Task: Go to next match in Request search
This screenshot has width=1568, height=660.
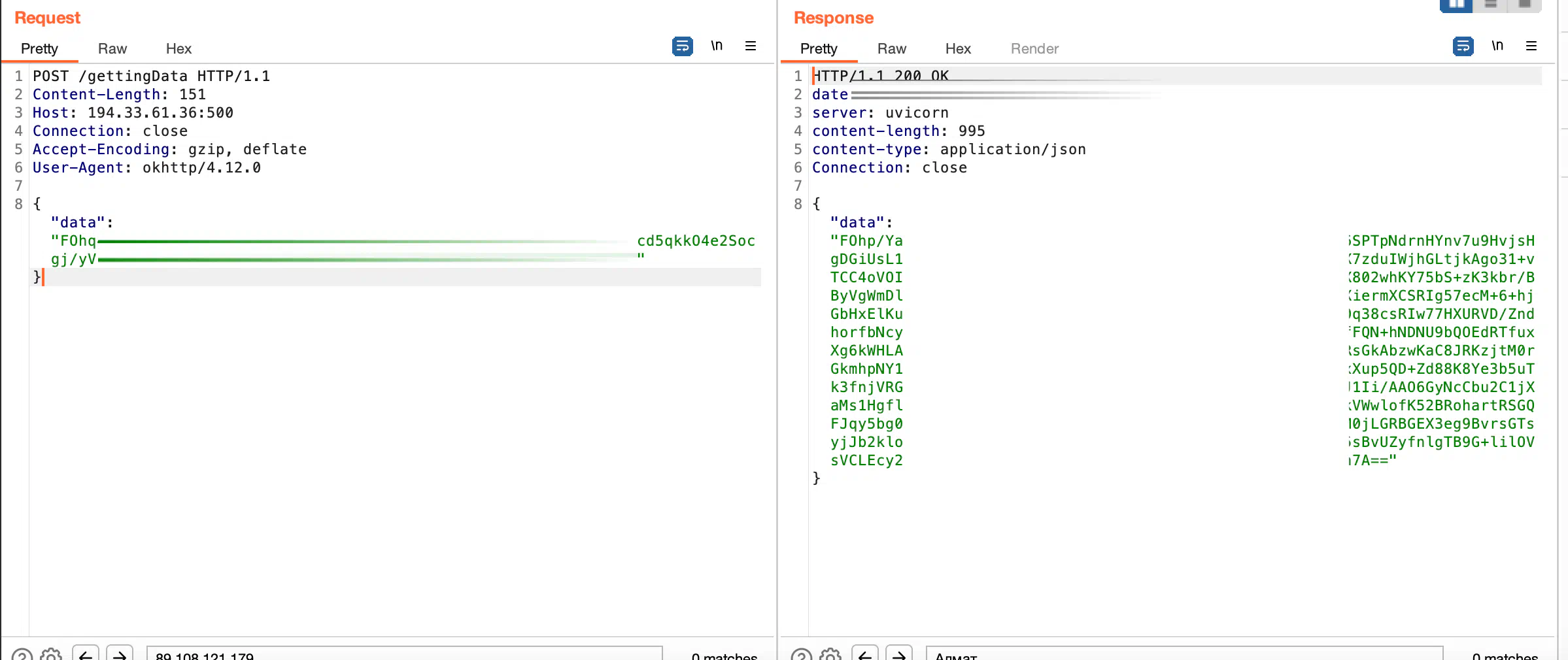Action: point(120,654)
